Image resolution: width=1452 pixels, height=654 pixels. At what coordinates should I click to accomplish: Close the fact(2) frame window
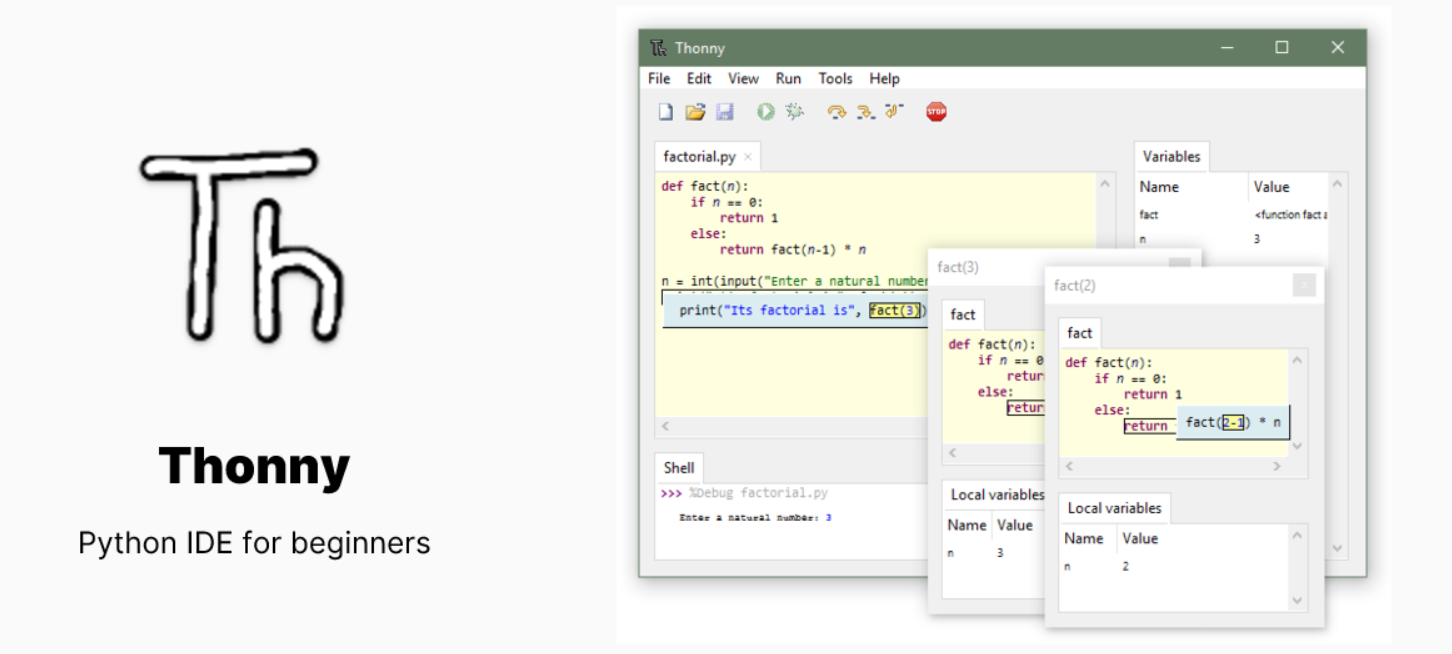click(x=1304, y=285)
